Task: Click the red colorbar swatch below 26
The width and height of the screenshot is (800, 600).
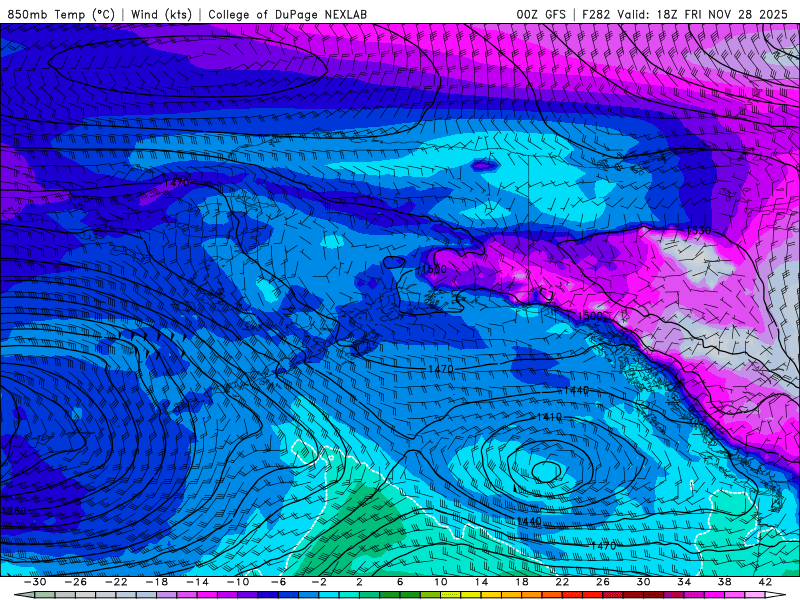Action: (x=613, y=596)
